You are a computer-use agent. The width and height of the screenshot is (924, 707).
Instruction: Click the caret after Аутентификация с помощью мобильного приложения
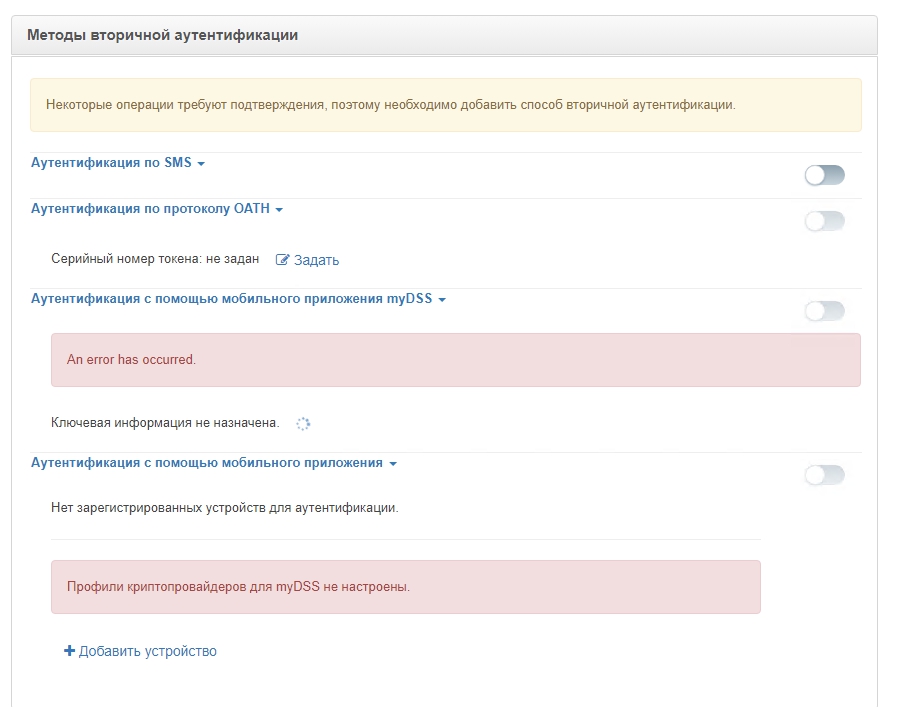[393, 465]
